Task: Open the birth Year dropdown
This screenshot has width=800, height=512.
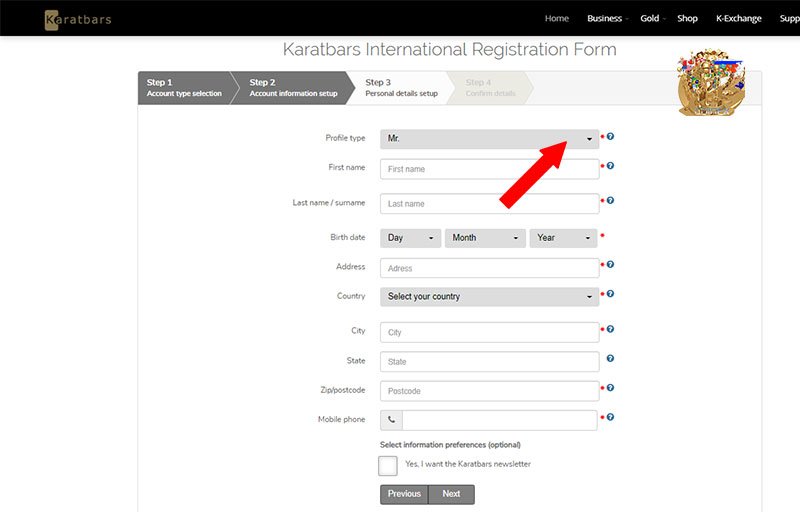Action: point(563,238)
